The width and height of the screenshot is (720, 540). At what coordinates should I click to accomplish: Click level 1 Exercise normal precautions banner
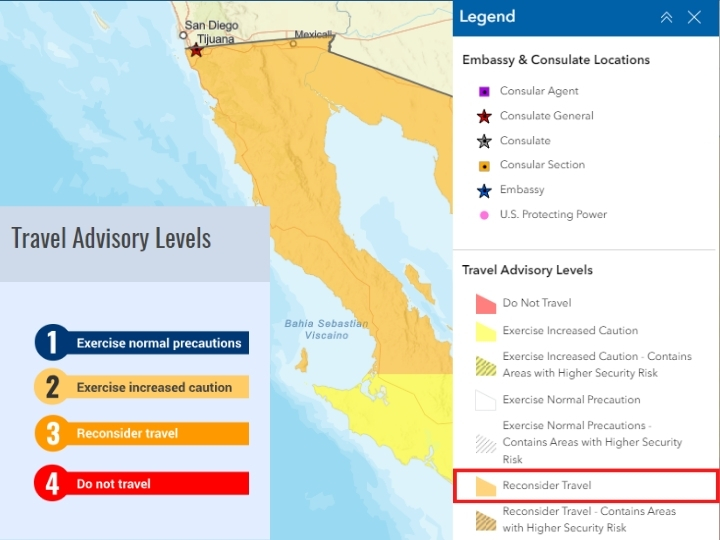pyautogui.click(x=142, y=343)
